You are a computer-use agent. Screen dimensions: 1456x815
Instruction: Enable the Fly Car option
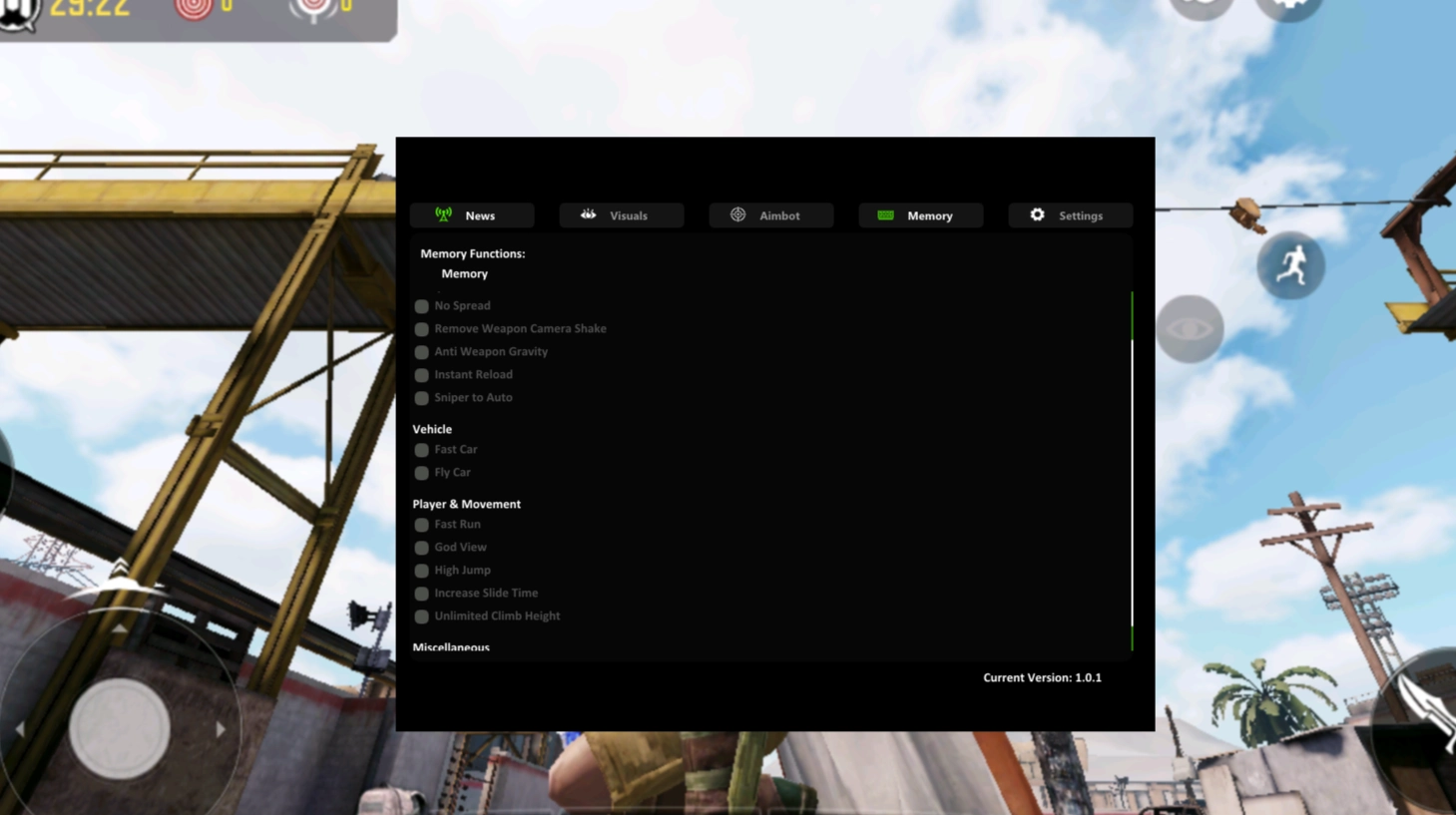tap(421, 473)
